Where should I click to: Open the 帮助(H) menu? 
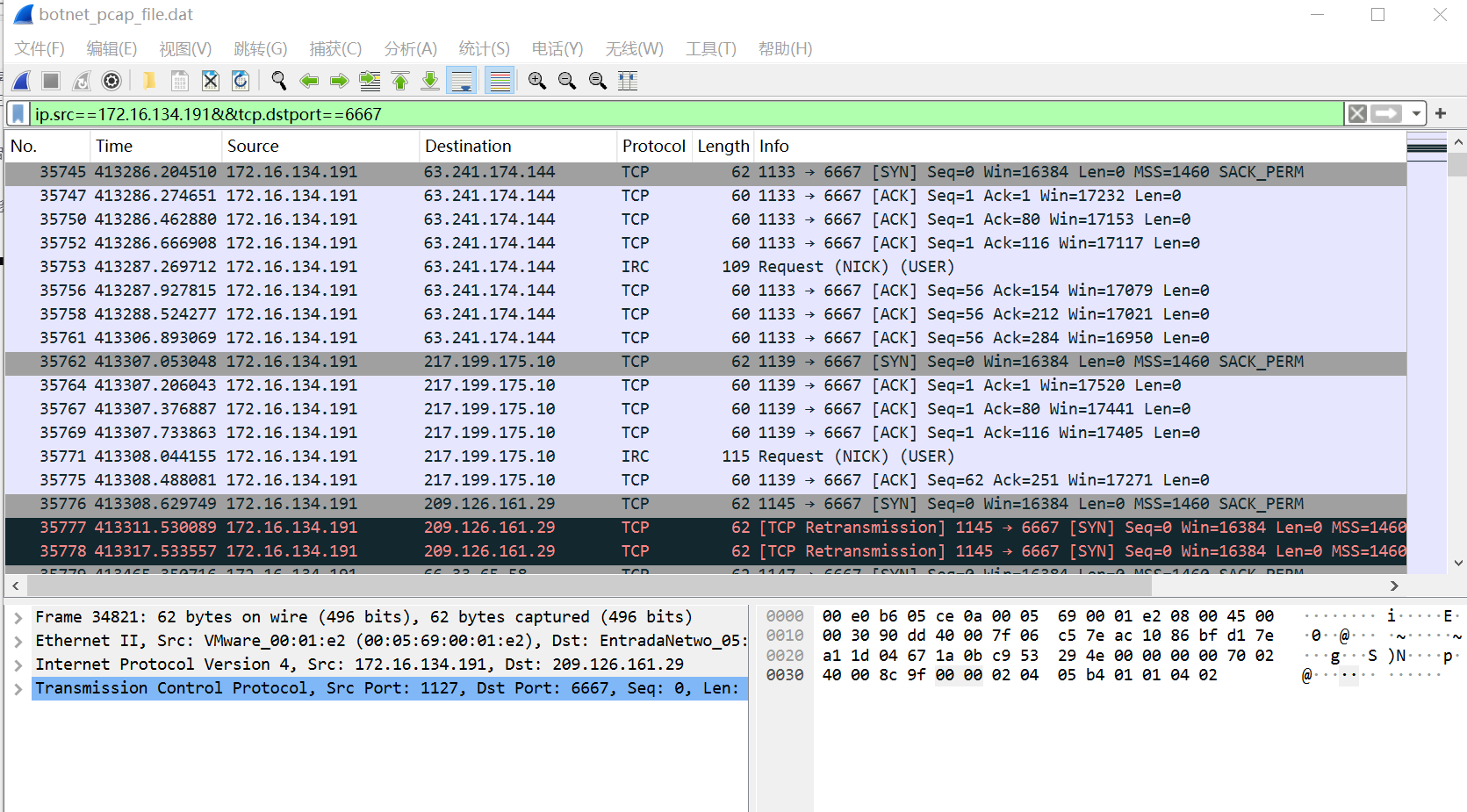[x=785, y=49]
